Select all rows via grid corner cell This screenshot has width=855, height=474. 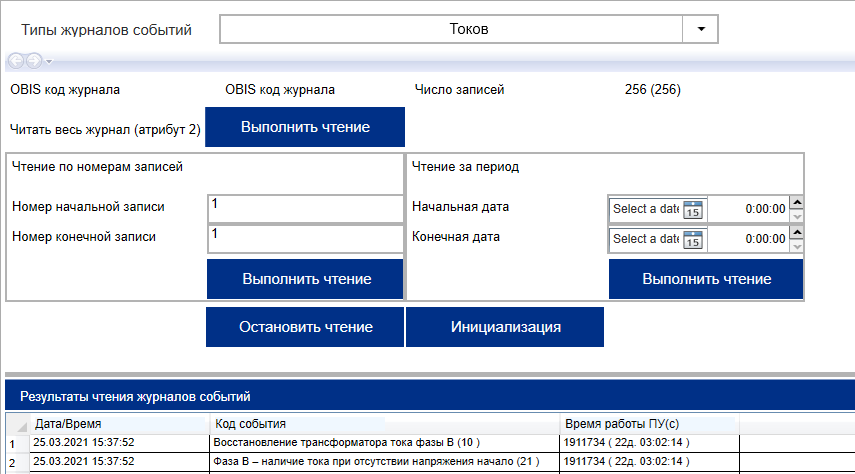click(x=18, y=424)
